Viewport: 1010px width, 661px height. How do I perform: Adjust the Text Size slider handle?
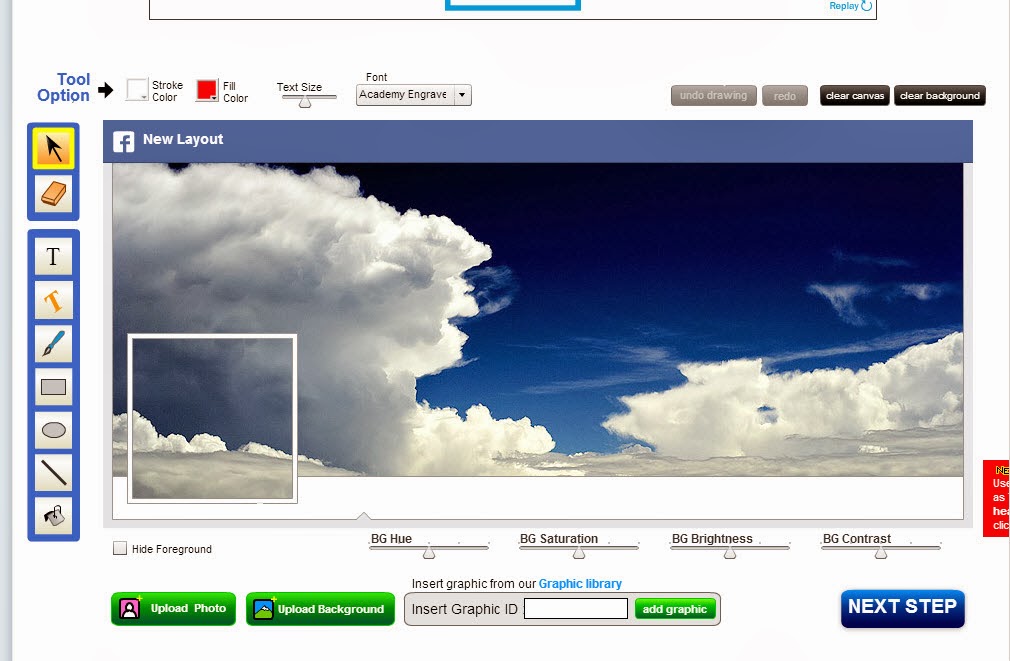[x=305, y=101]
